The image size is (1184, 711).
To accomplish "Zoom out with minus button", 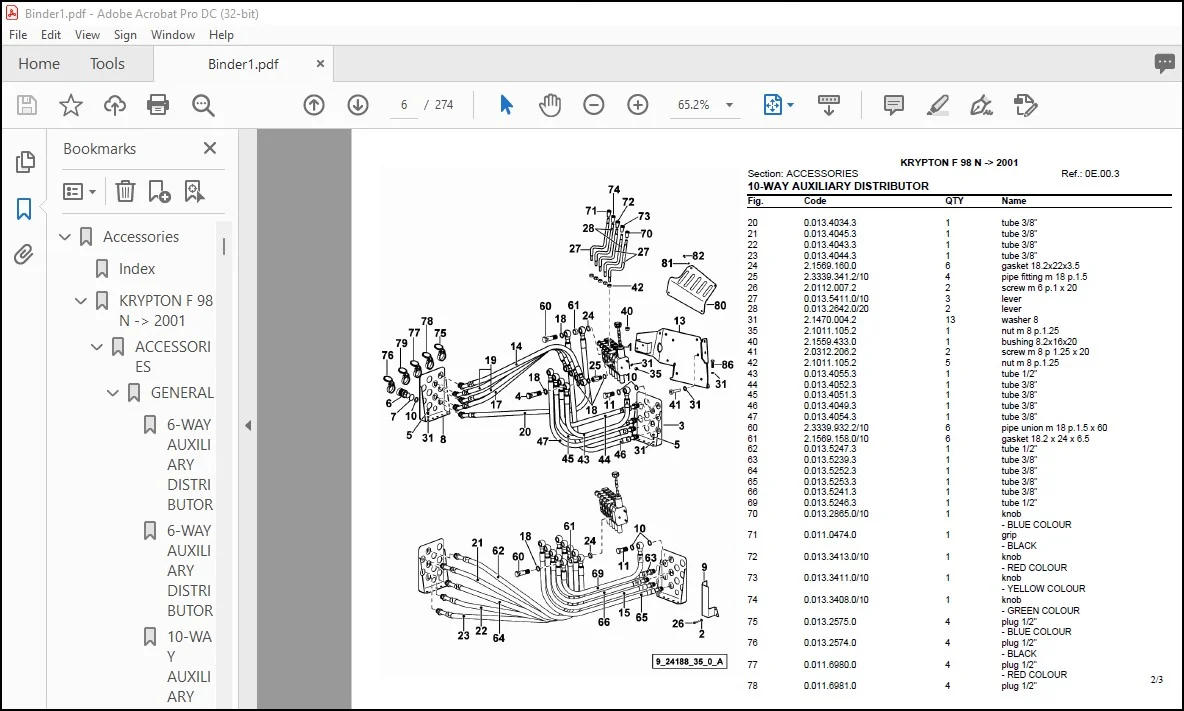I will tap(594, 105).
